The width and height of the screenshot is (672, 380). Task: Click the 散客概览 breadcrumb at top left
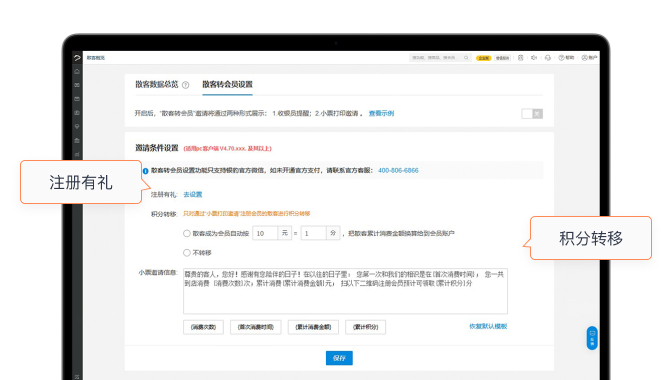coord(96,58)
